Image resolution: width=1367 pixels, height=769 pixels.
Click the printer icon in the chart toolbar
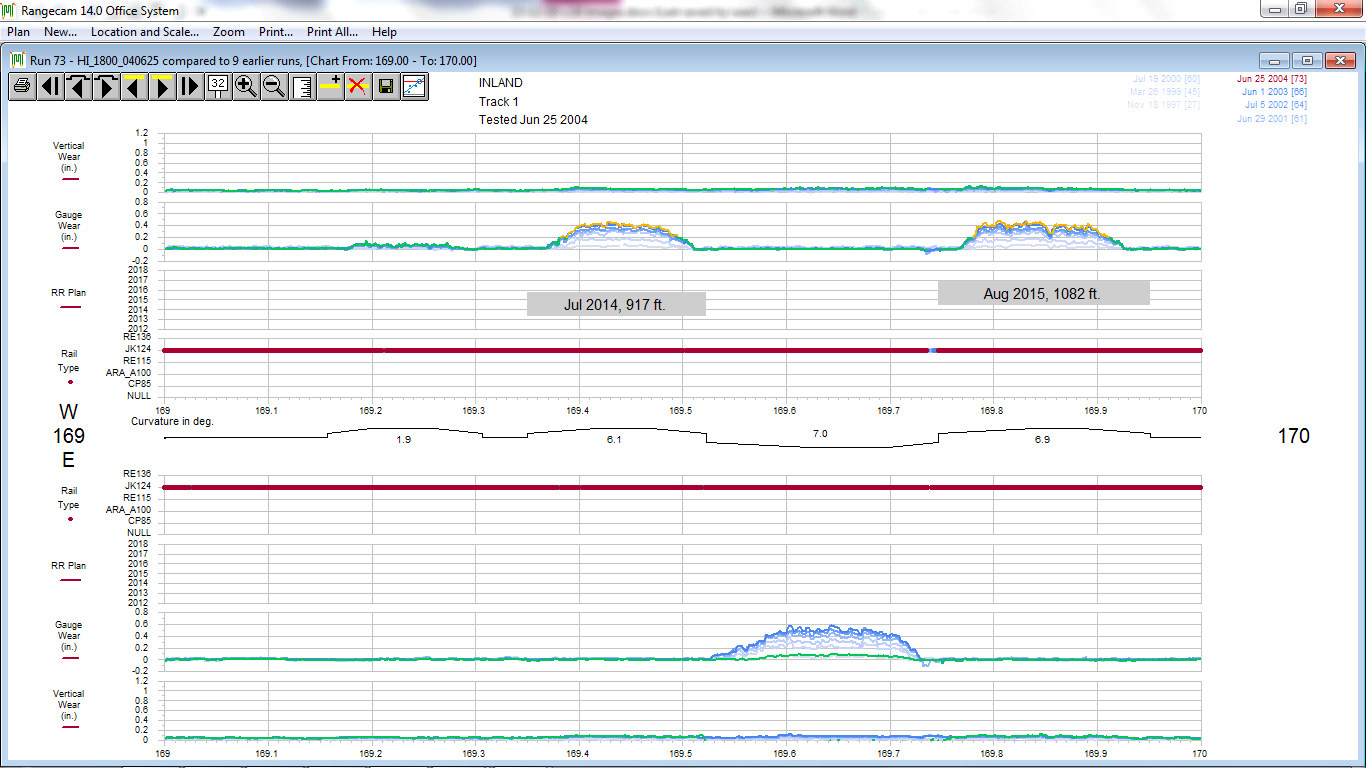pos(22,86)
